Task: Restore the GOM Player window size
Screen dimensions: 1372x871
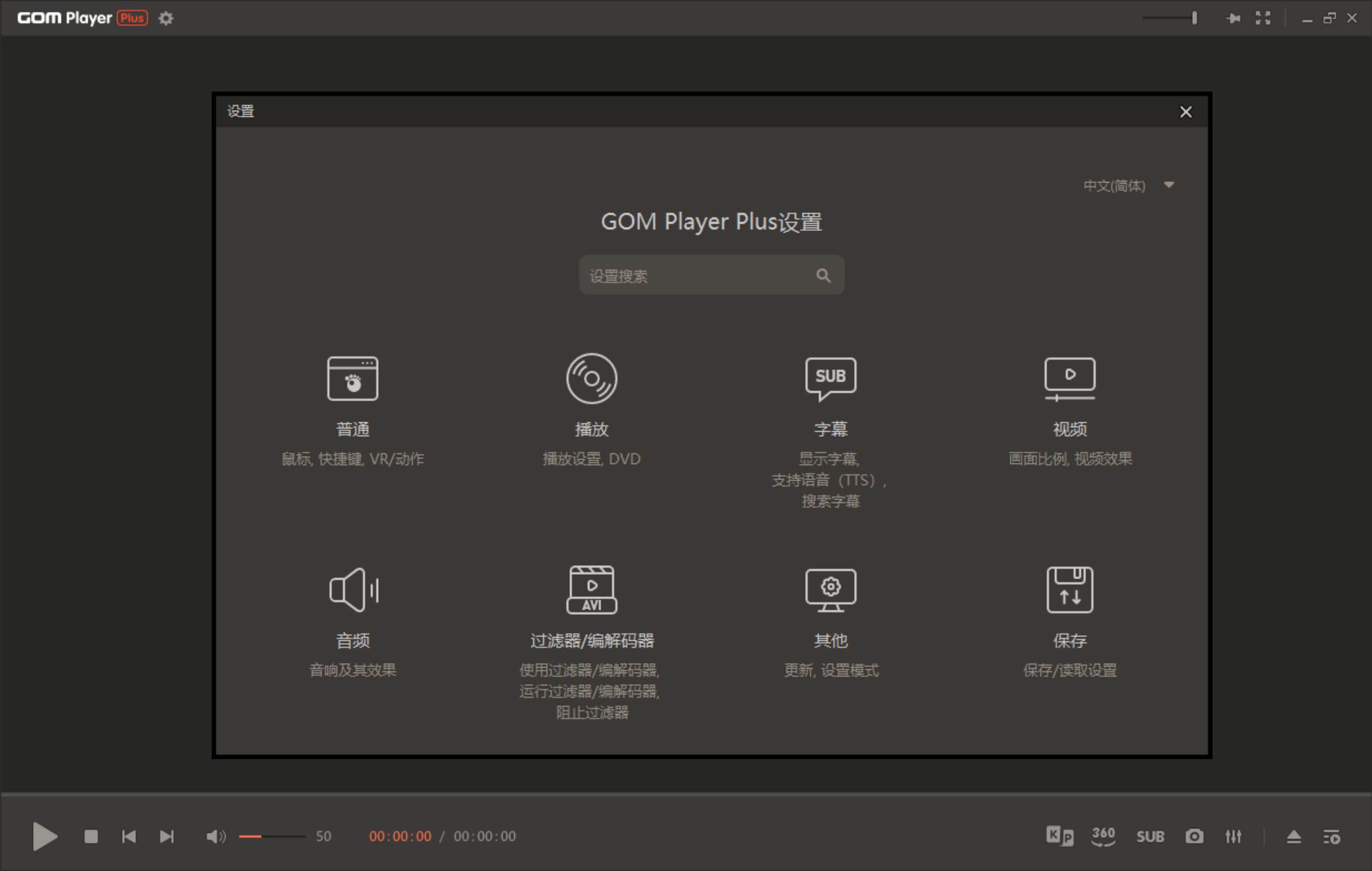Action: pos(1329,18)
